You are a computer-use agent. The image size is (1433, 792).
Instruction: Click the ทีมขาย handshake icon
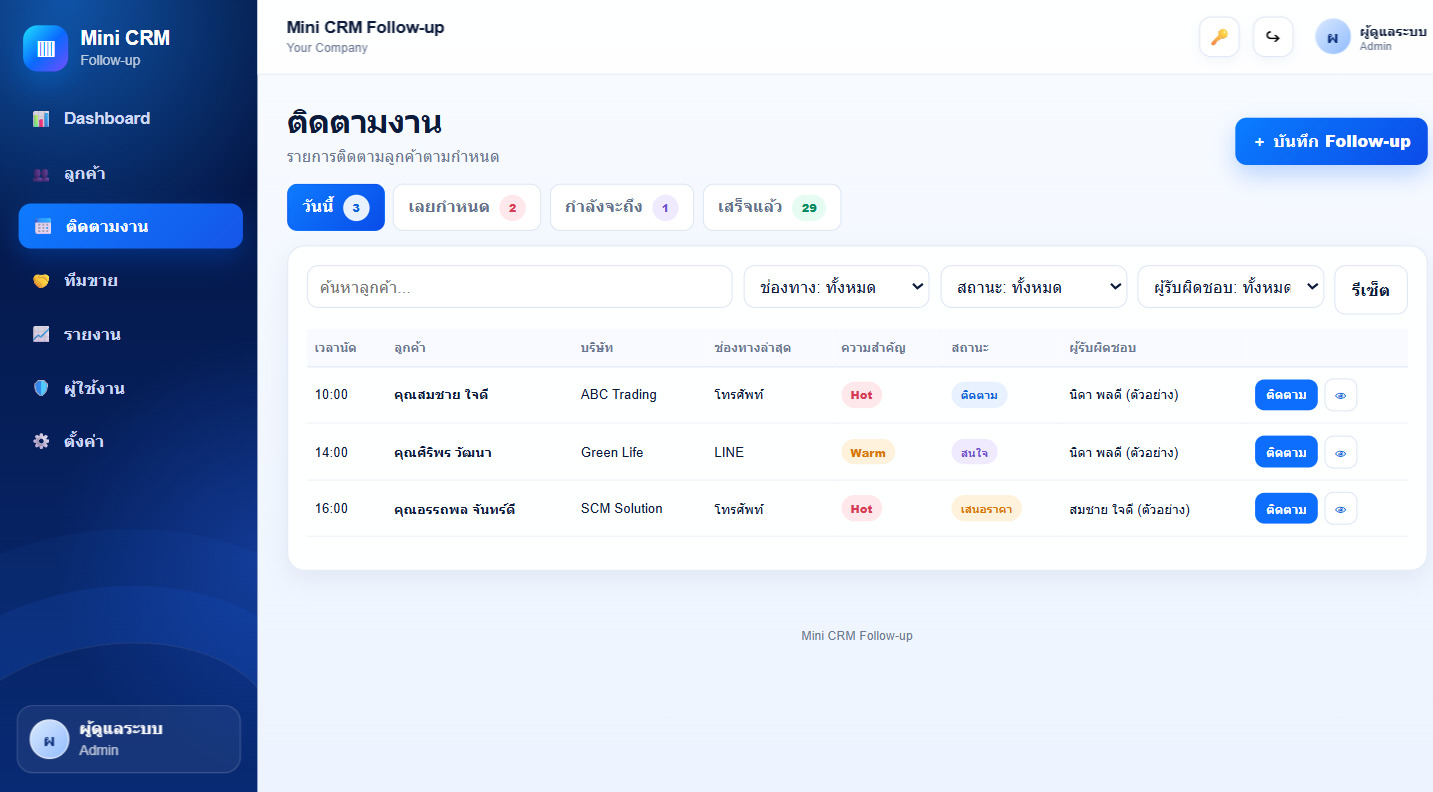pyautogui.click(x=41, y=281)
